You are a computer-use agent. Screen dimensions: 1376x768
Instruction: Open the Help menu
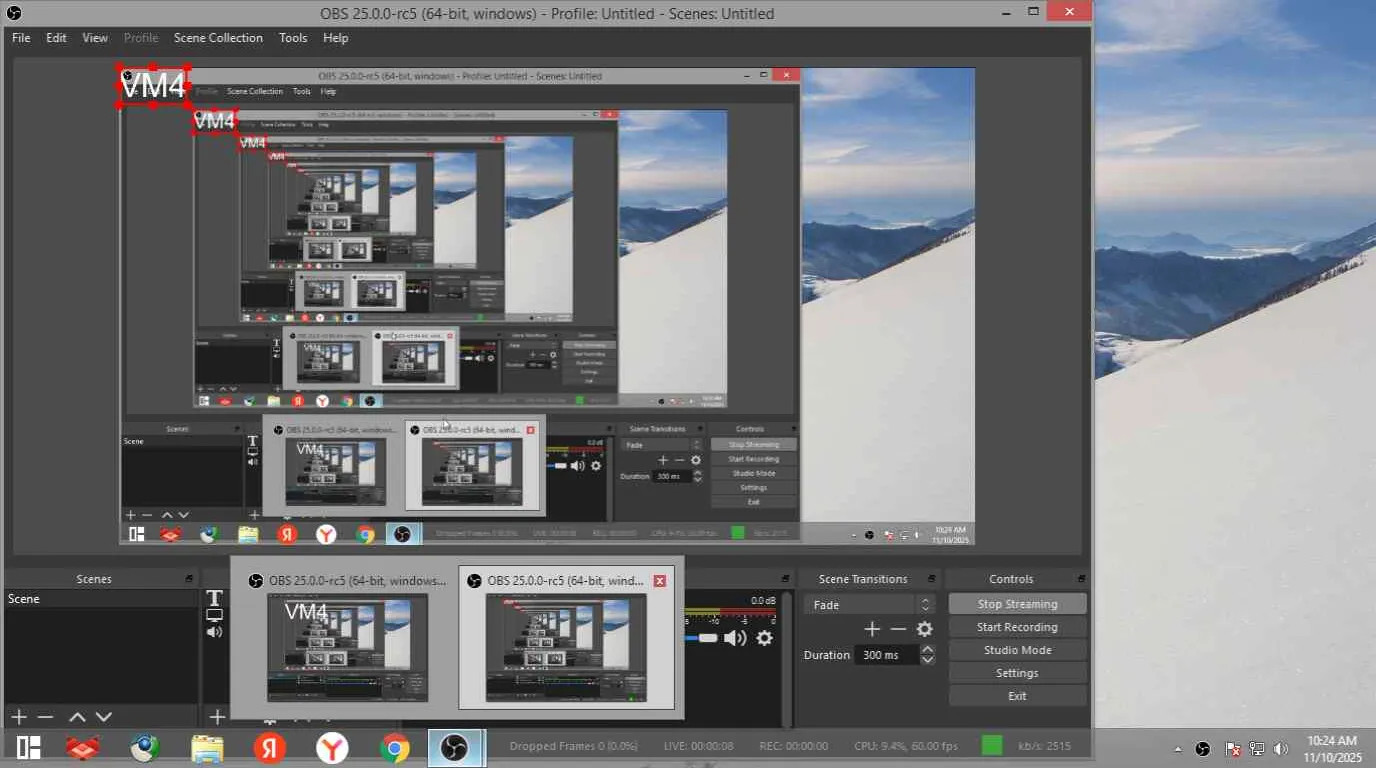pos(336,38)
